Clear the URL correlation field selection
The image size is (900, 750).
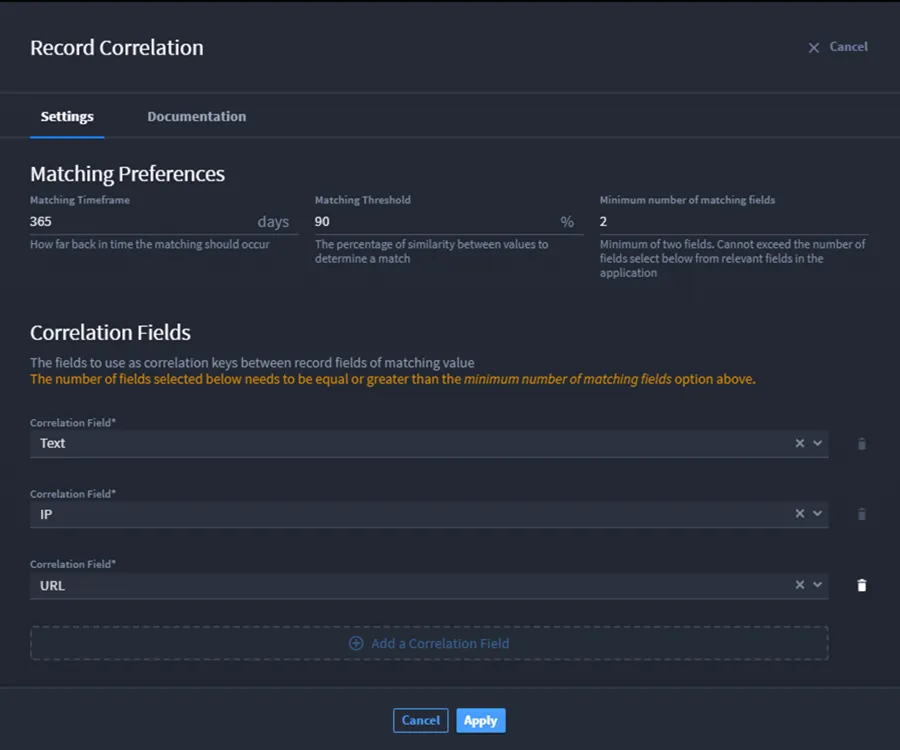click(800, 585)
